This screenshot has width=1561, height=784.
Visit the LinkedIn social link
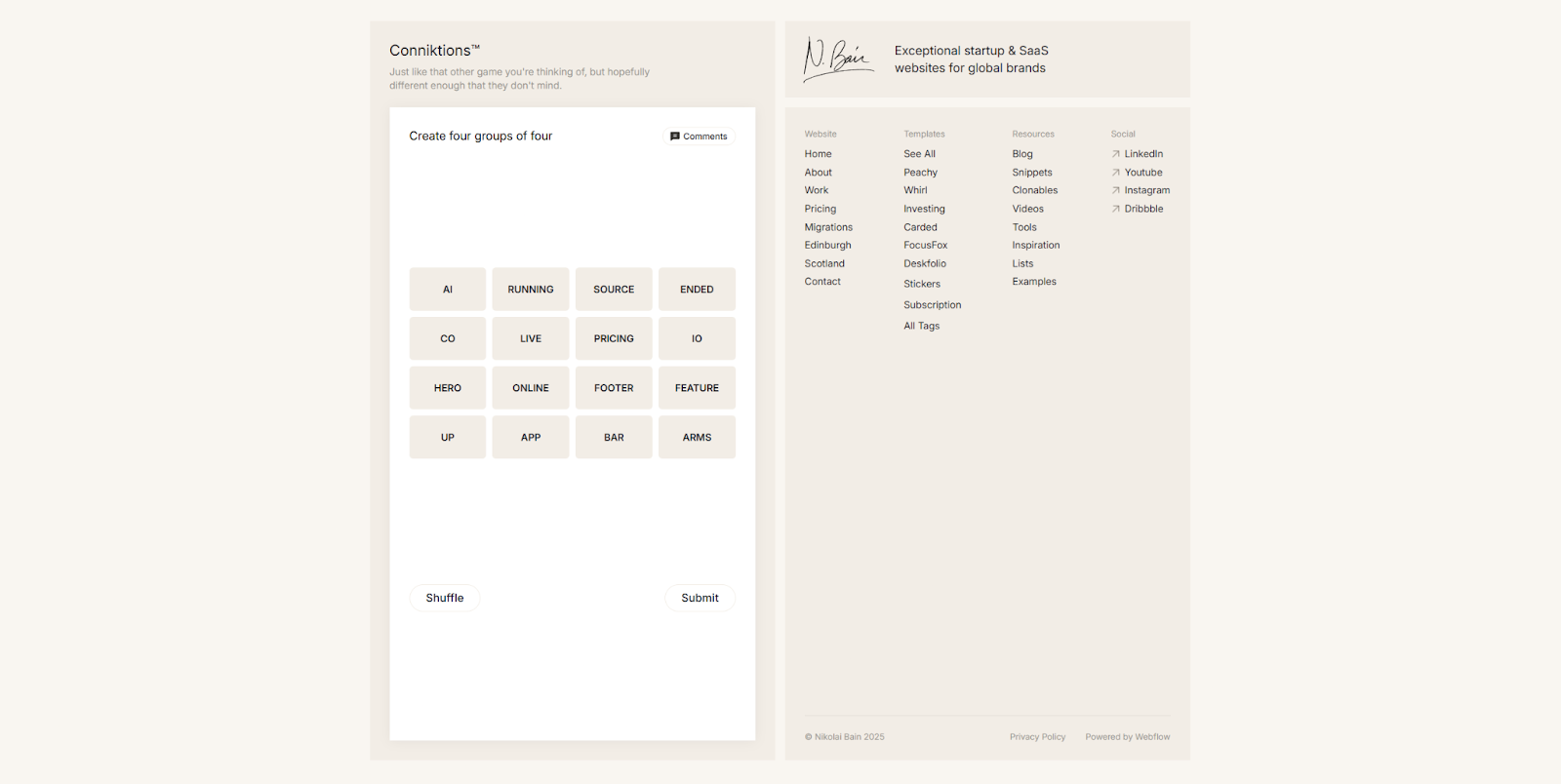1143,154
